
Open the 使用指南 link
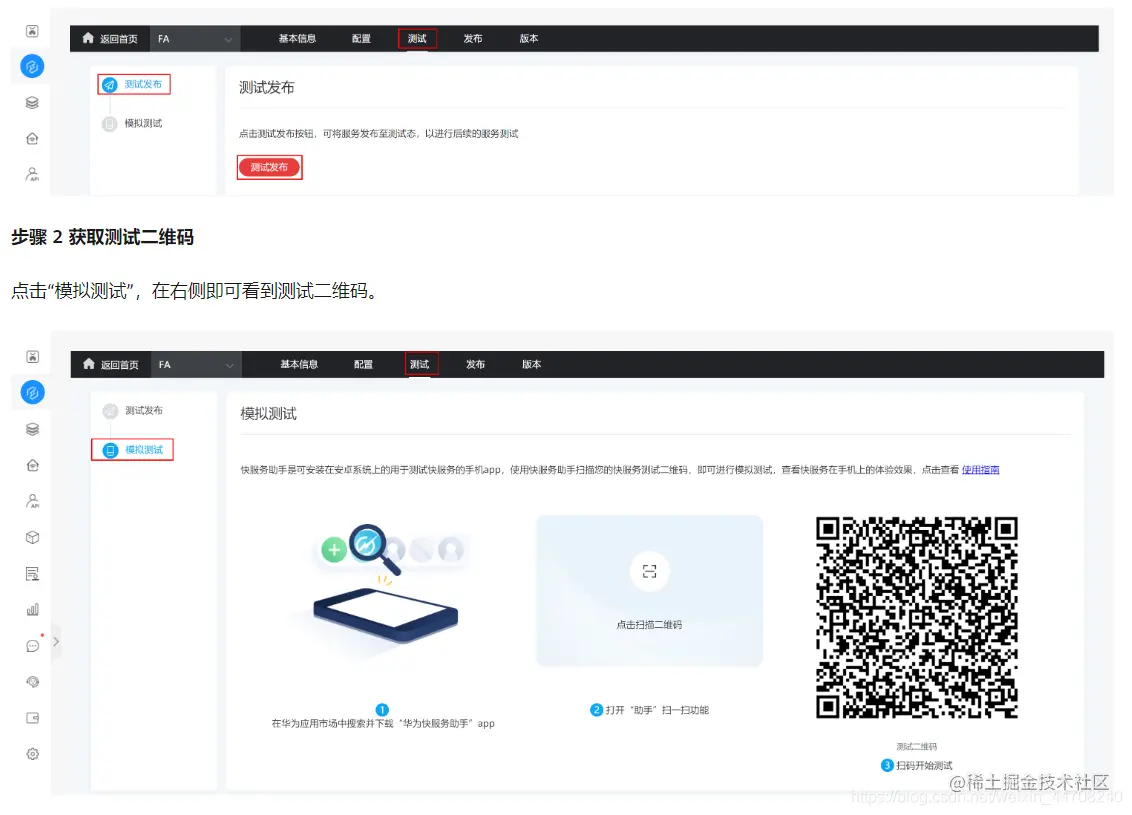[x=980, y=469]
